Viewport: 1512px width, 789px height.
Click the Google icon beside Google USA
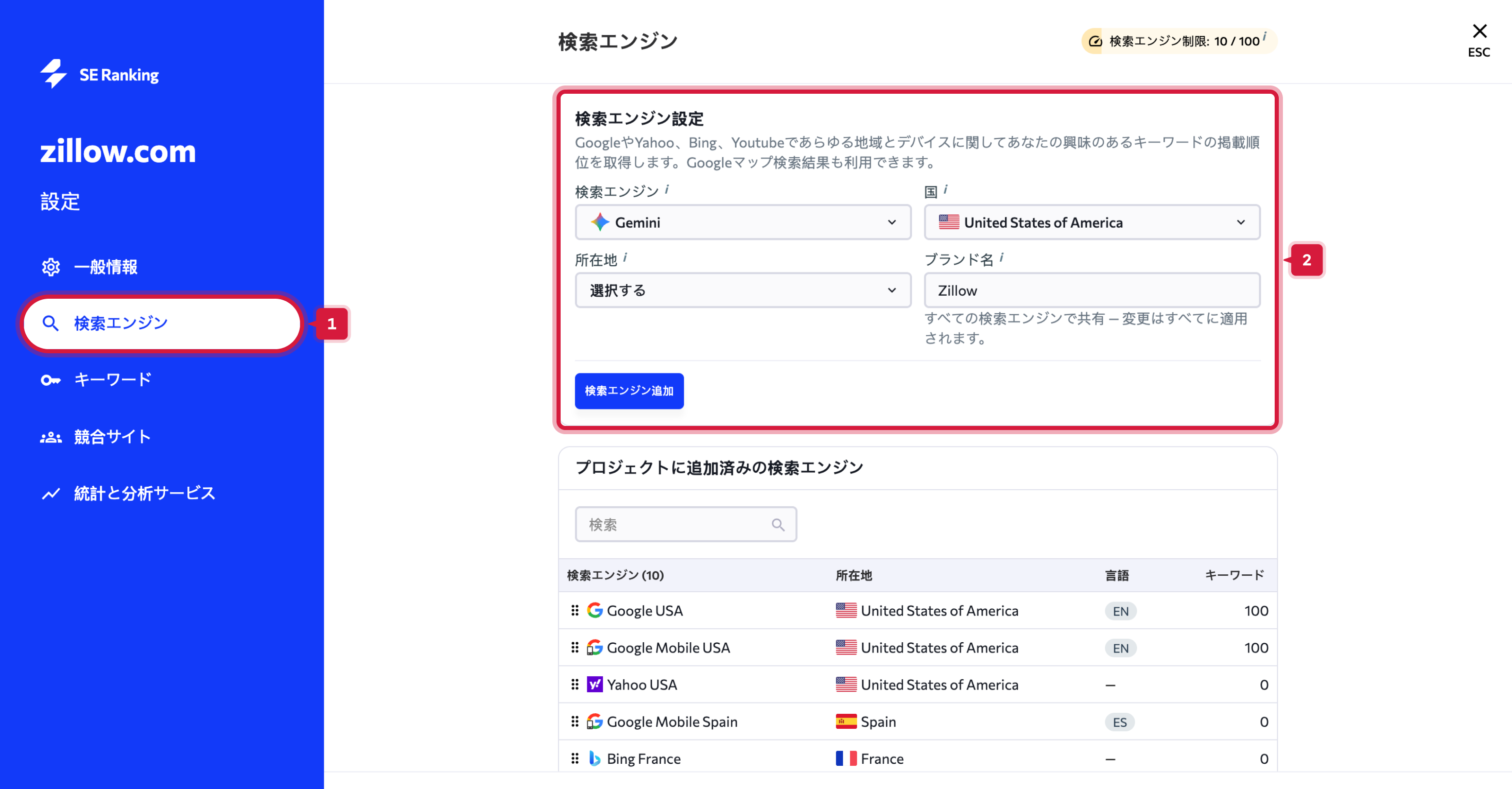[595, 610]
